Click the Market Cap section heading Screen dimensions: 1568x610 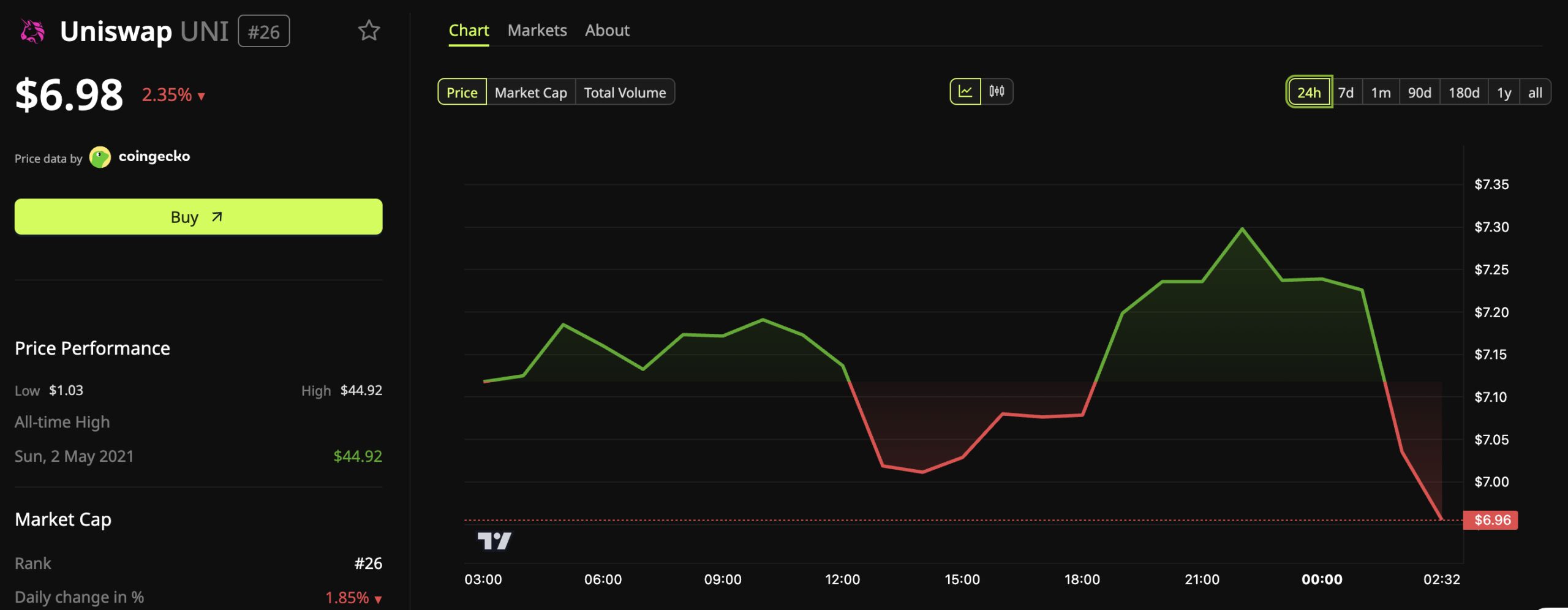click(63, 519)
